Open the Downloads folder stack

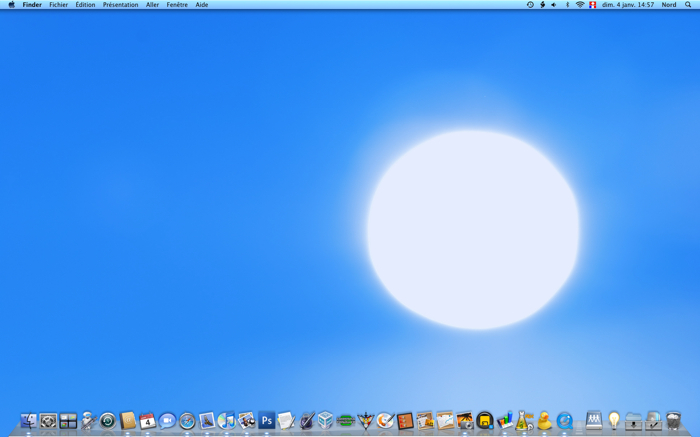(x=633, y=421)
